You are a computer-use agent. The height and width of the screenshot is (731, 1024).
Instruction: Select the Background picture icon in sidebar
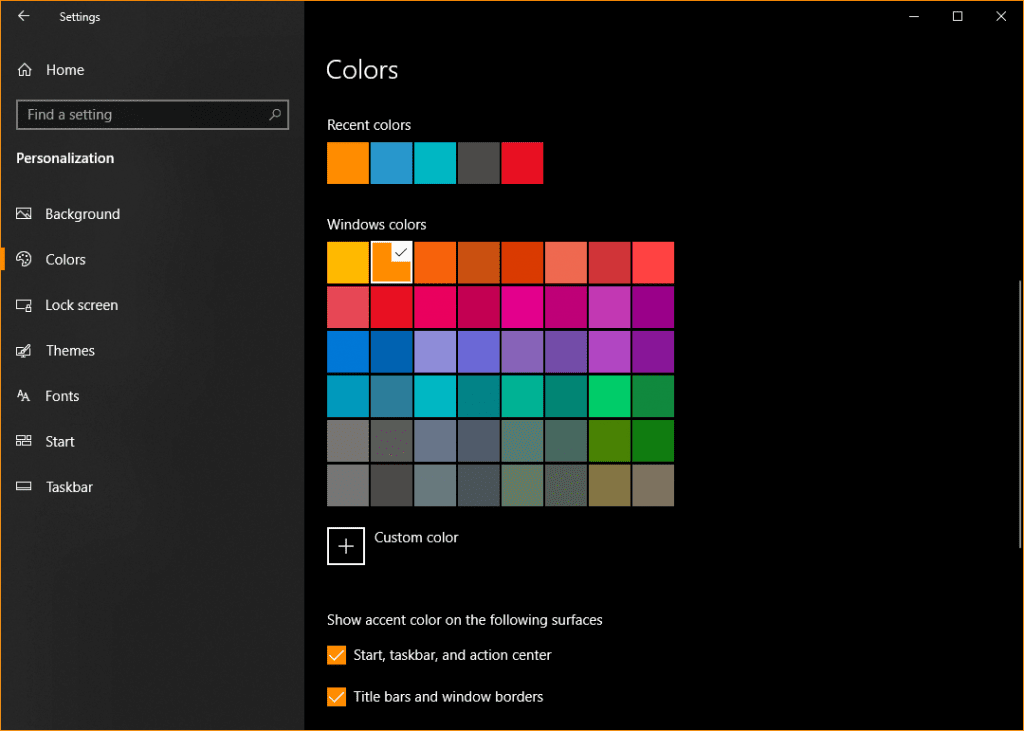22,213
